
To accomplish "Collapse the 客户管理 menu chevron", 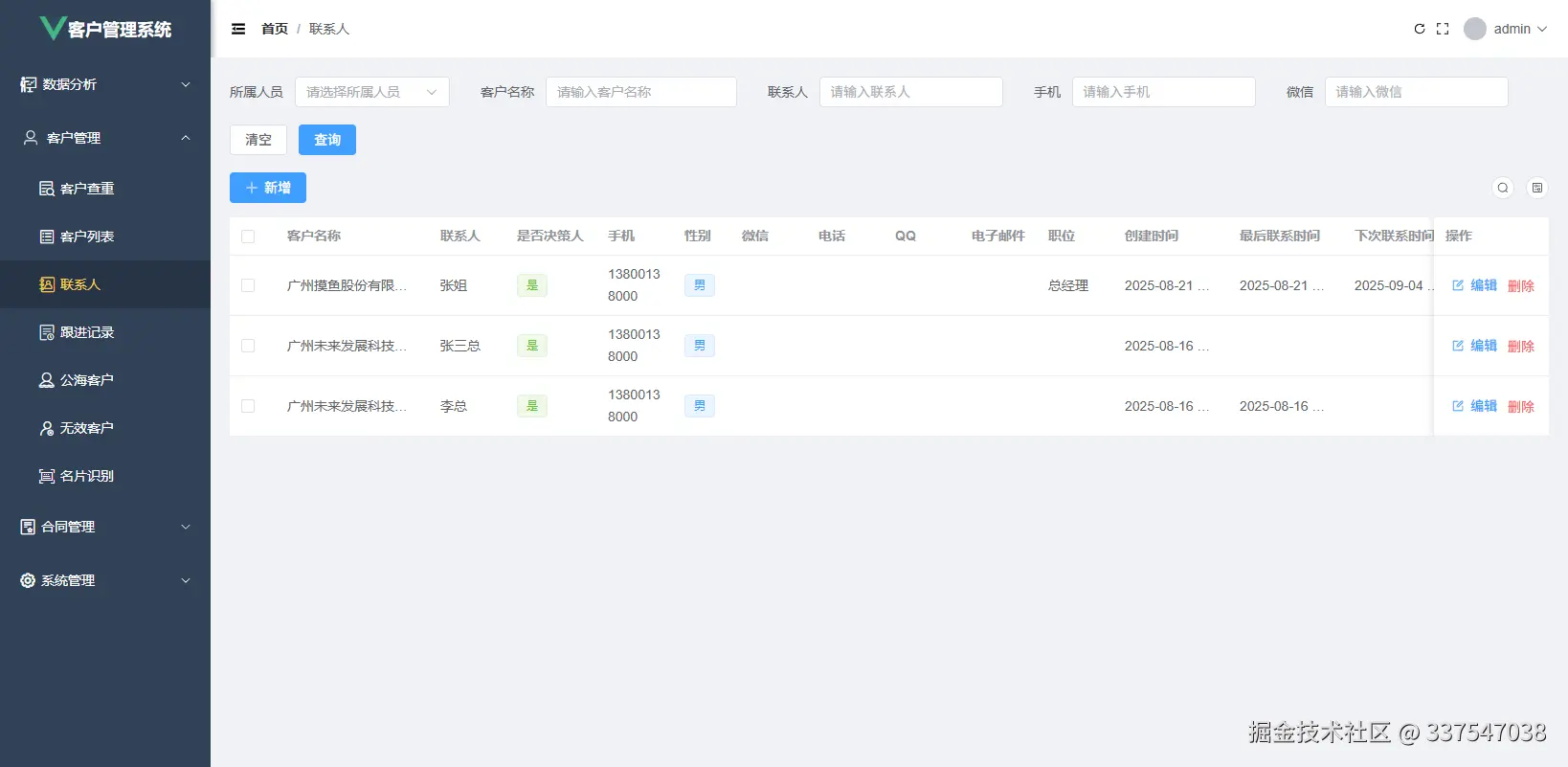I will pyautogui.click(x=186, y=138).
